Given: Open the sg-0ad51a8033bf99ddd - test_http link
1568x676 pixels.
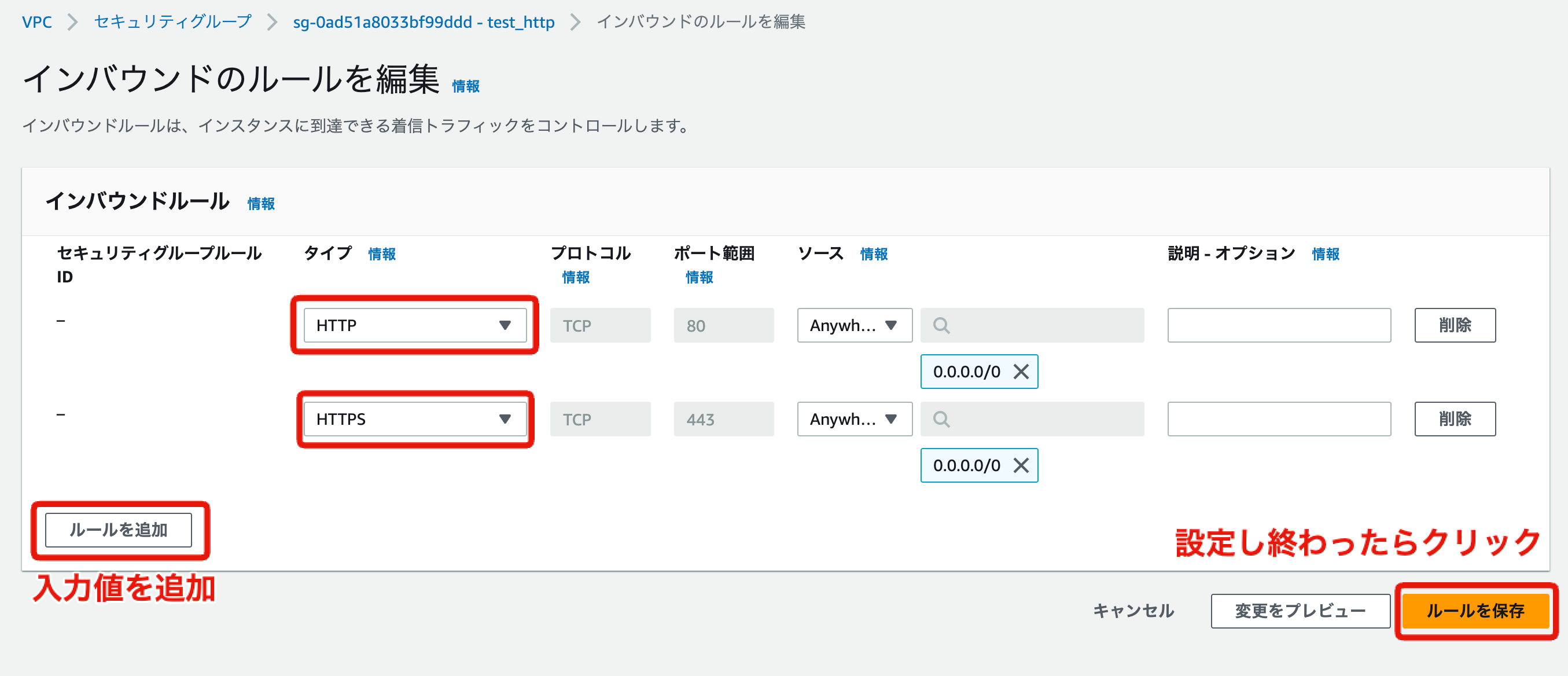Looking at the screenshot, I should [423, 22].
